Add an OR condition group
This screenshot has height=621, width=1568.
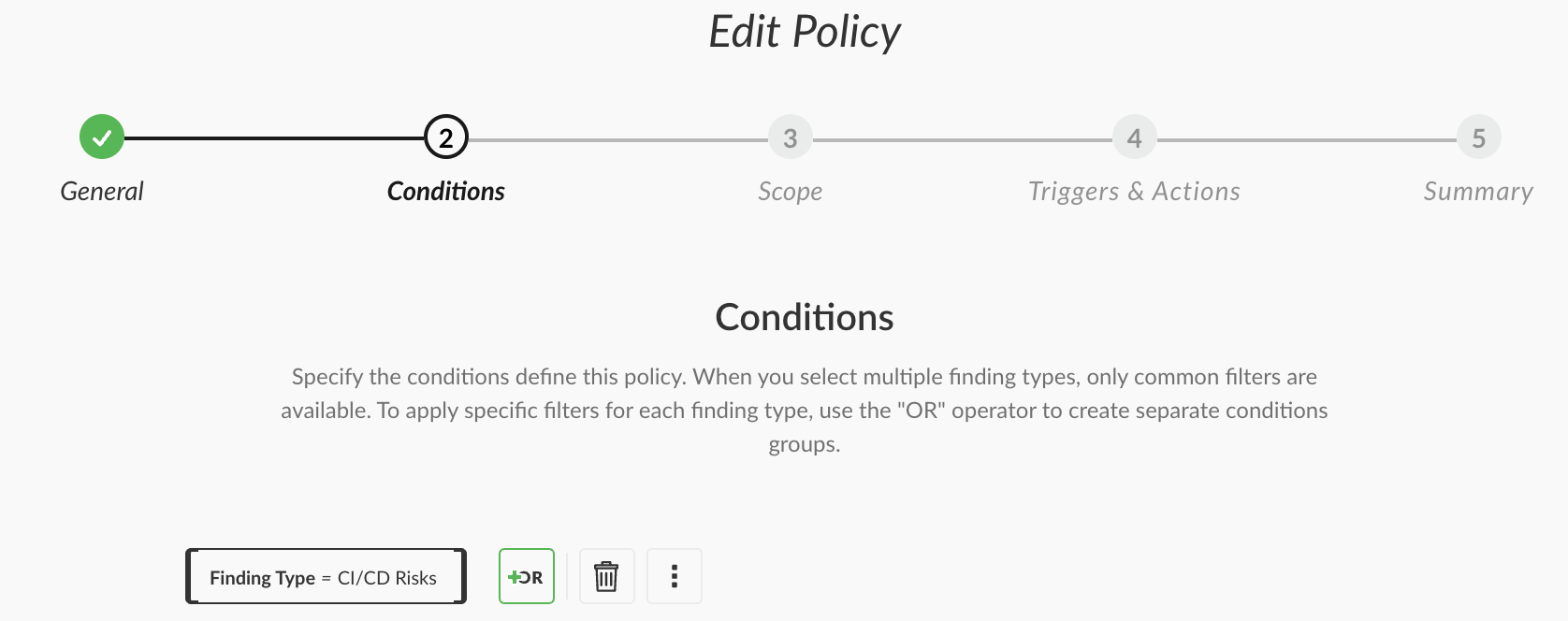point(527,576)
